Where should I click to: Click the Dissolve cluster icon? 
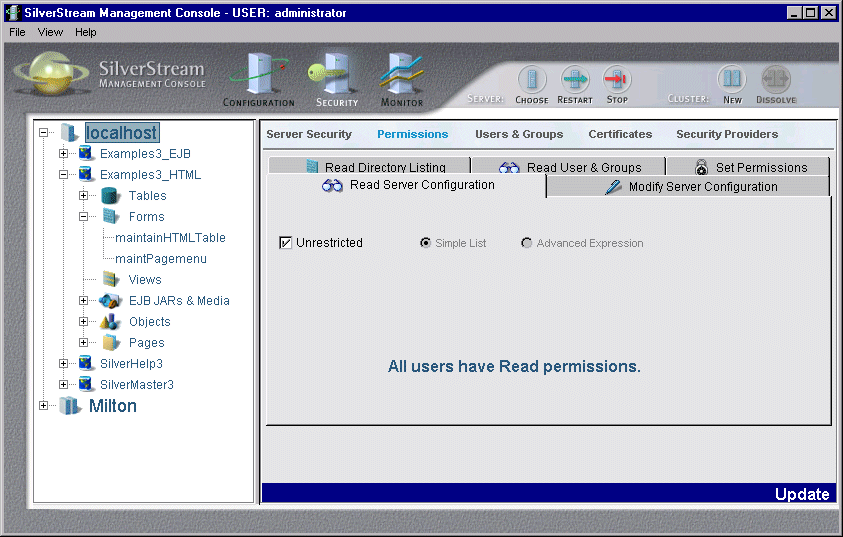pos(776,79)
